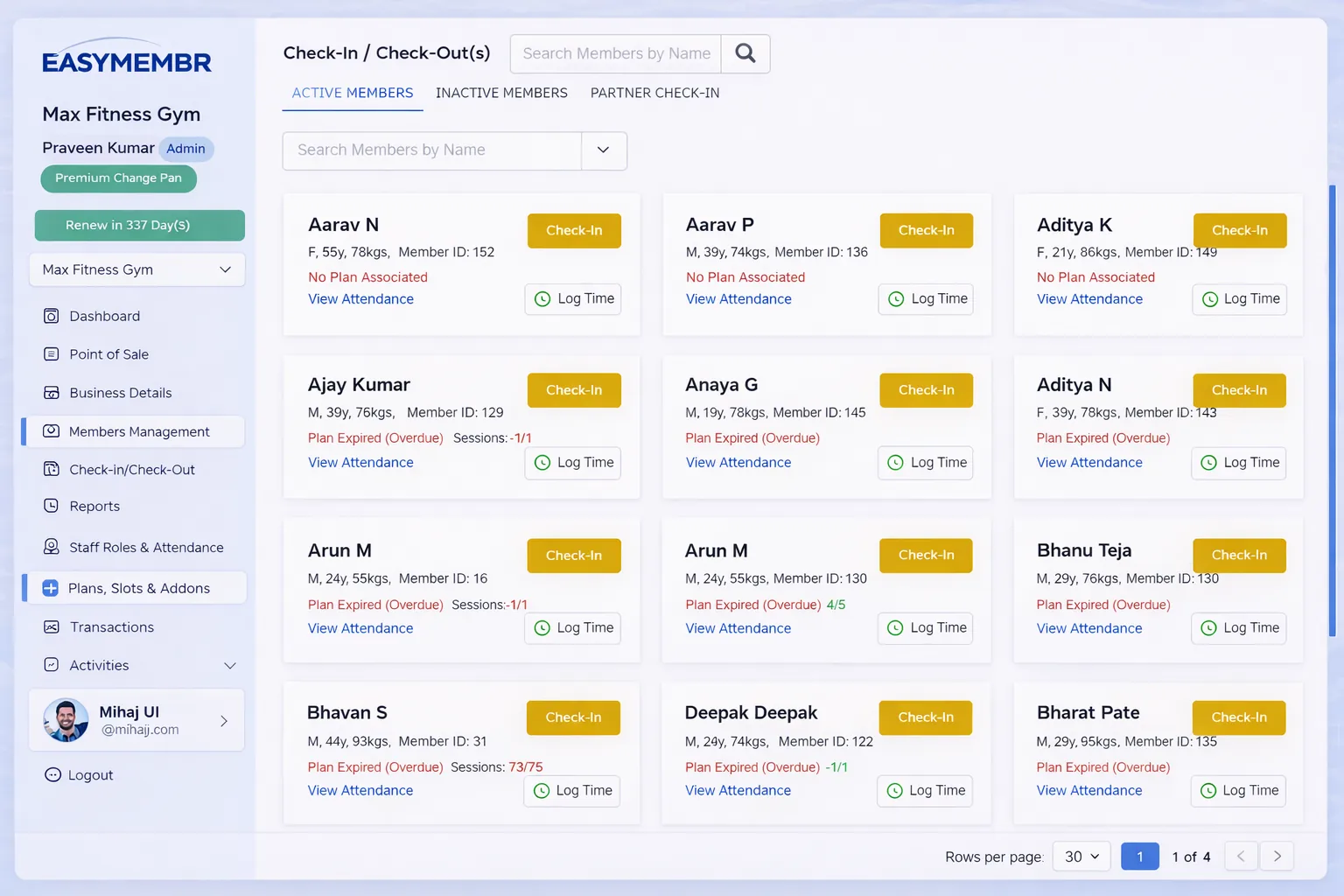The width and height of the screenshot is (1344, 896).
Task: Select the Reports clock icon
Action: point(52,506)
